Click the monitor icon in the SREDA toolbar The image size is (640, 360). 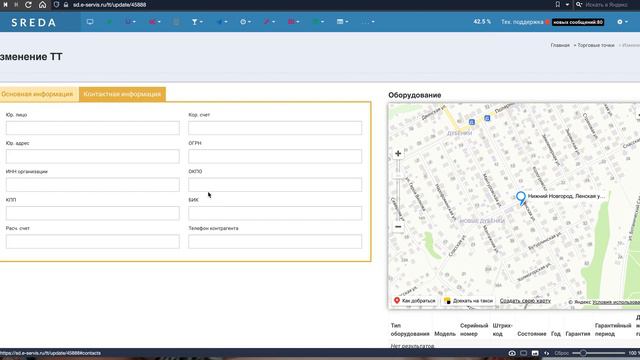(90, 22)
